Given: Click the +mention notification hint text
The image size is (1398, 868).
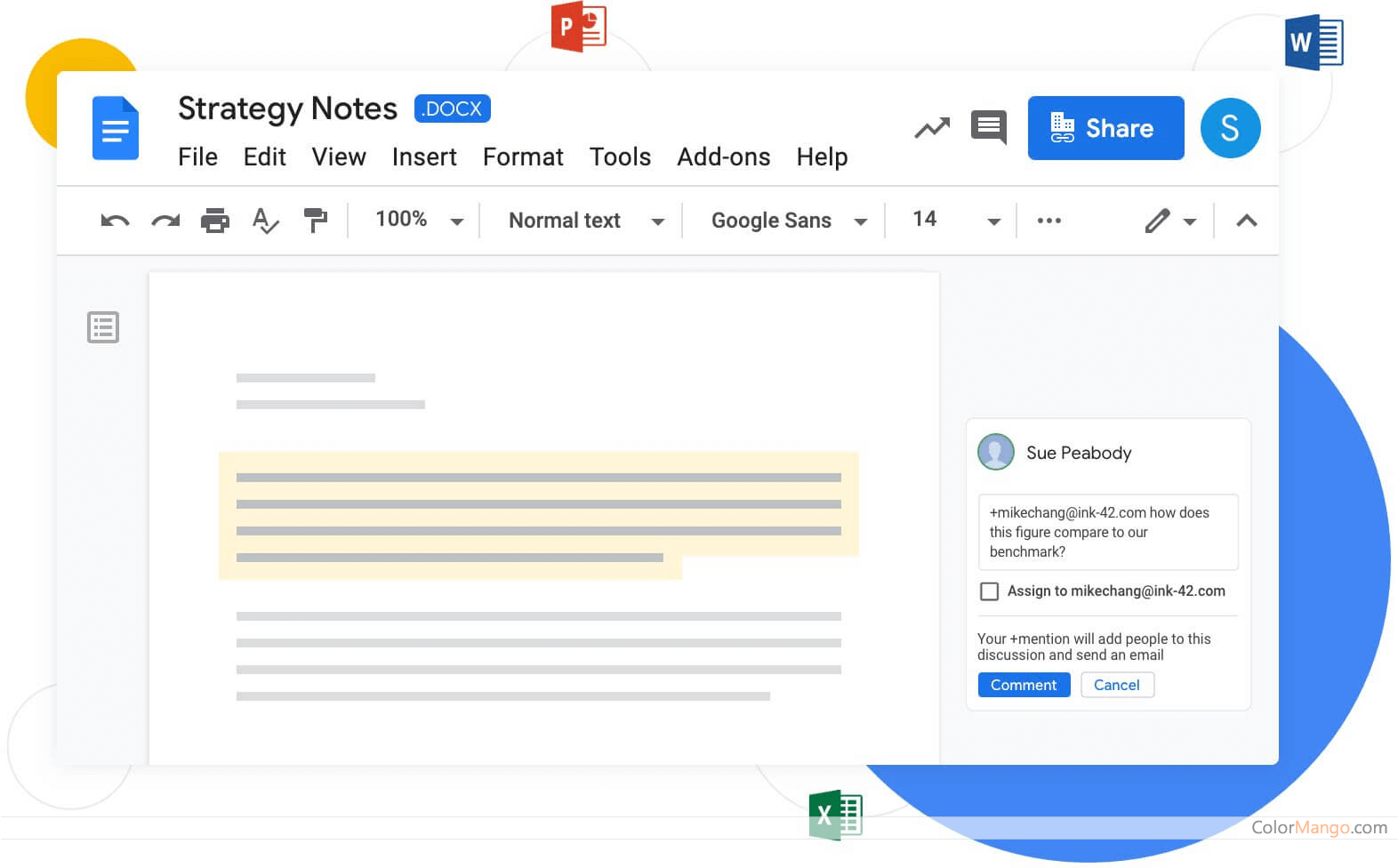Looking at the screenshot, I should pyautogui.click(x=1094, y=647).
